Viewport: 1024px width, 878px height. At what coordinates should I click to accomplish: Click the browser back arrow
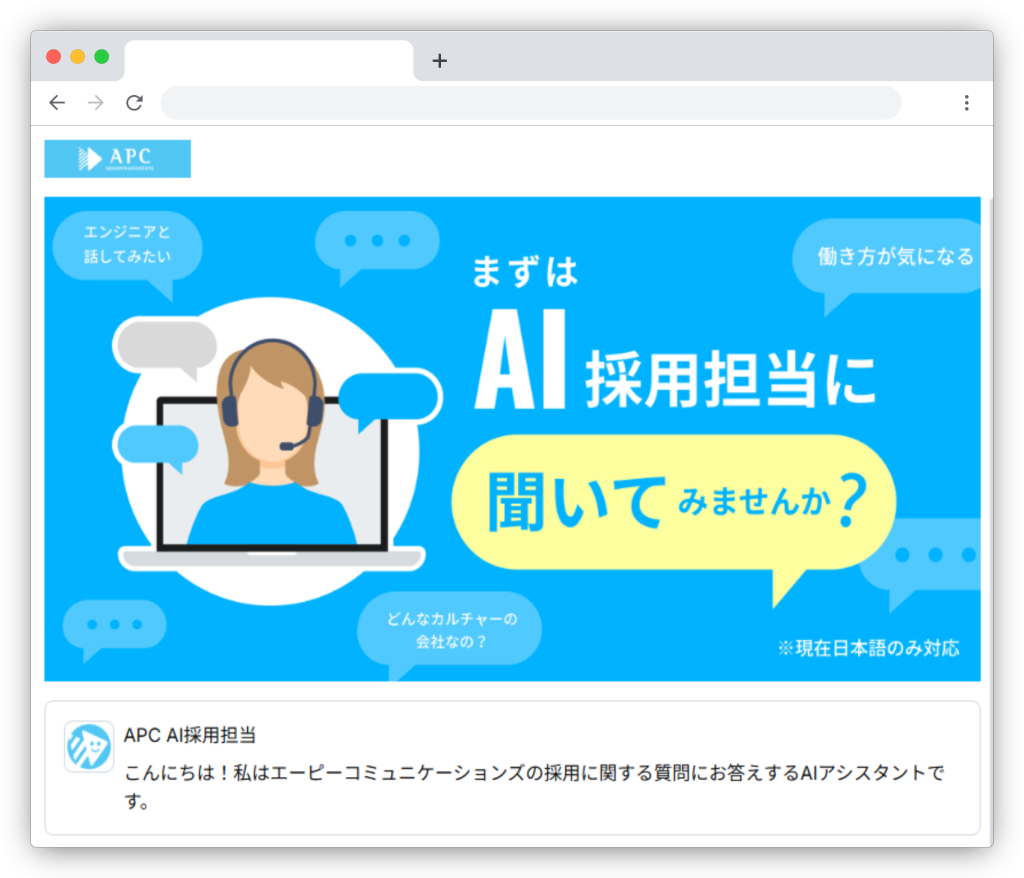point(57,103)
